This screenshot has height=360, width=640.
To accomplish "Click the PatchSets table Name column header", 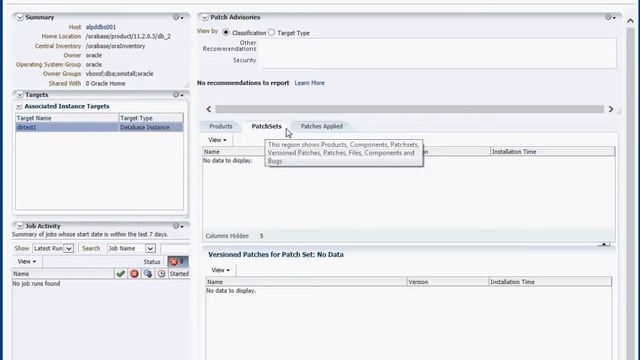I will [x=233, y=151].
